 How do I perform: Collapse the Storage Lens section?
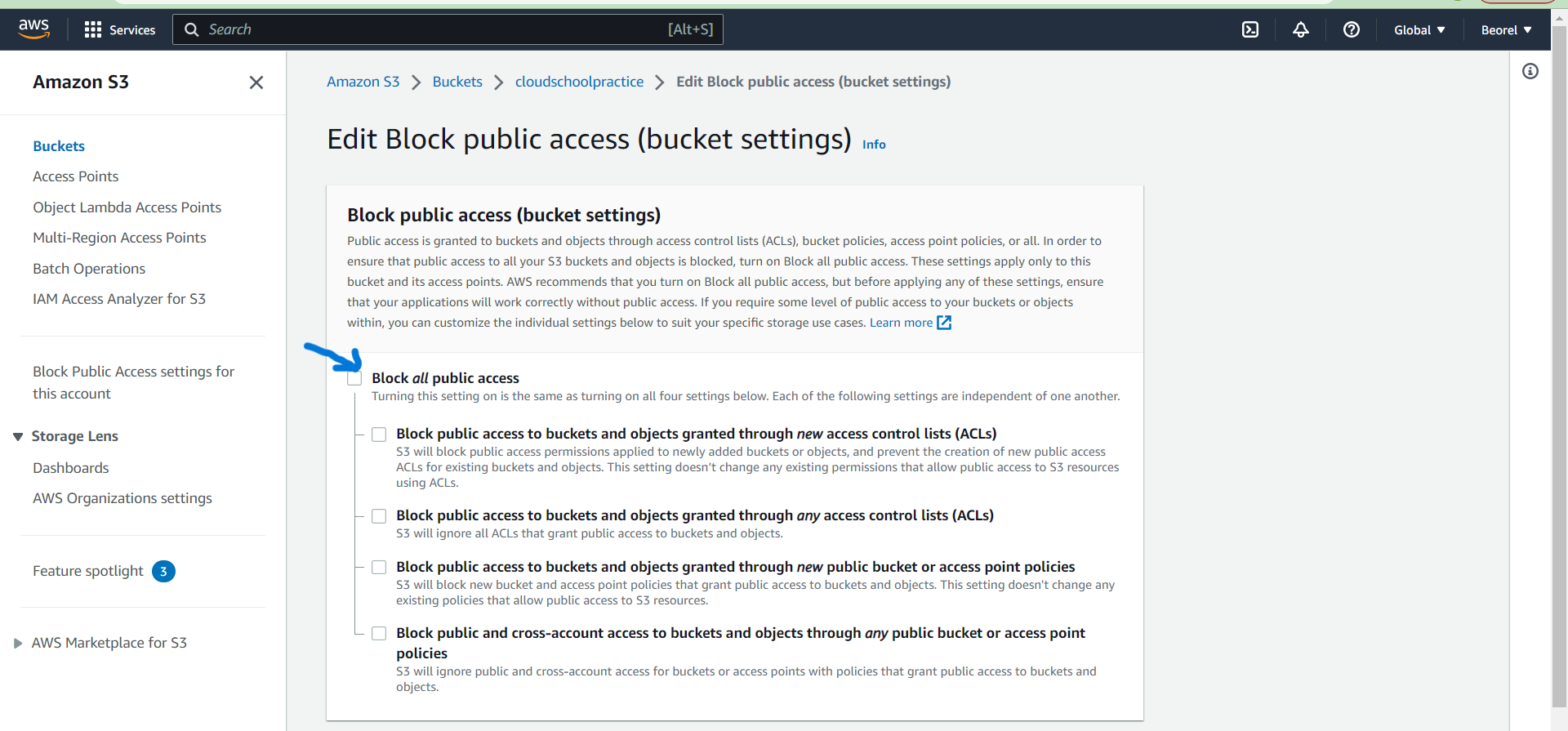(18, 437)
